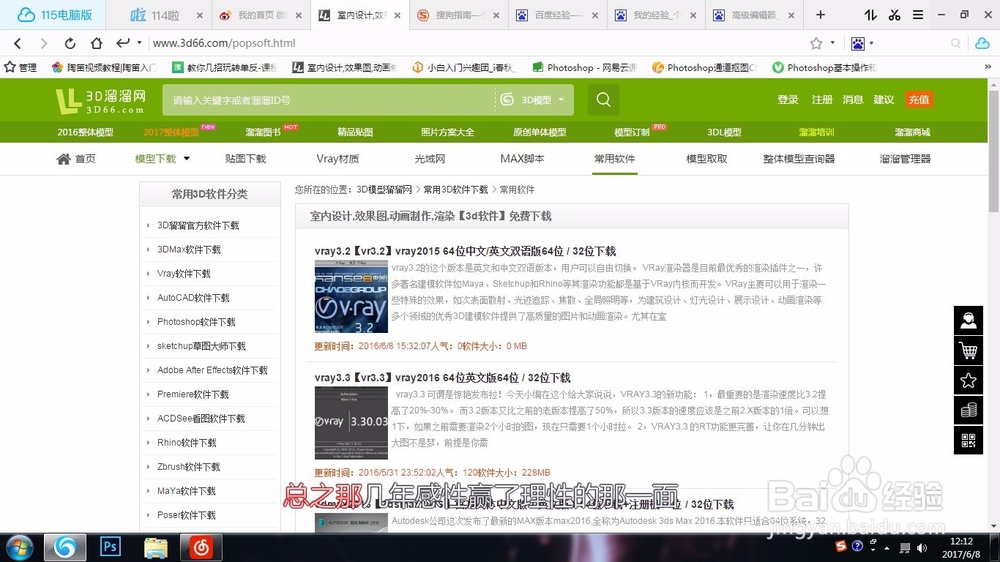Click the coins icon in the right sidebar
Image resolution: width=1000 pixels, height=562 pixels.
point(968,410)
